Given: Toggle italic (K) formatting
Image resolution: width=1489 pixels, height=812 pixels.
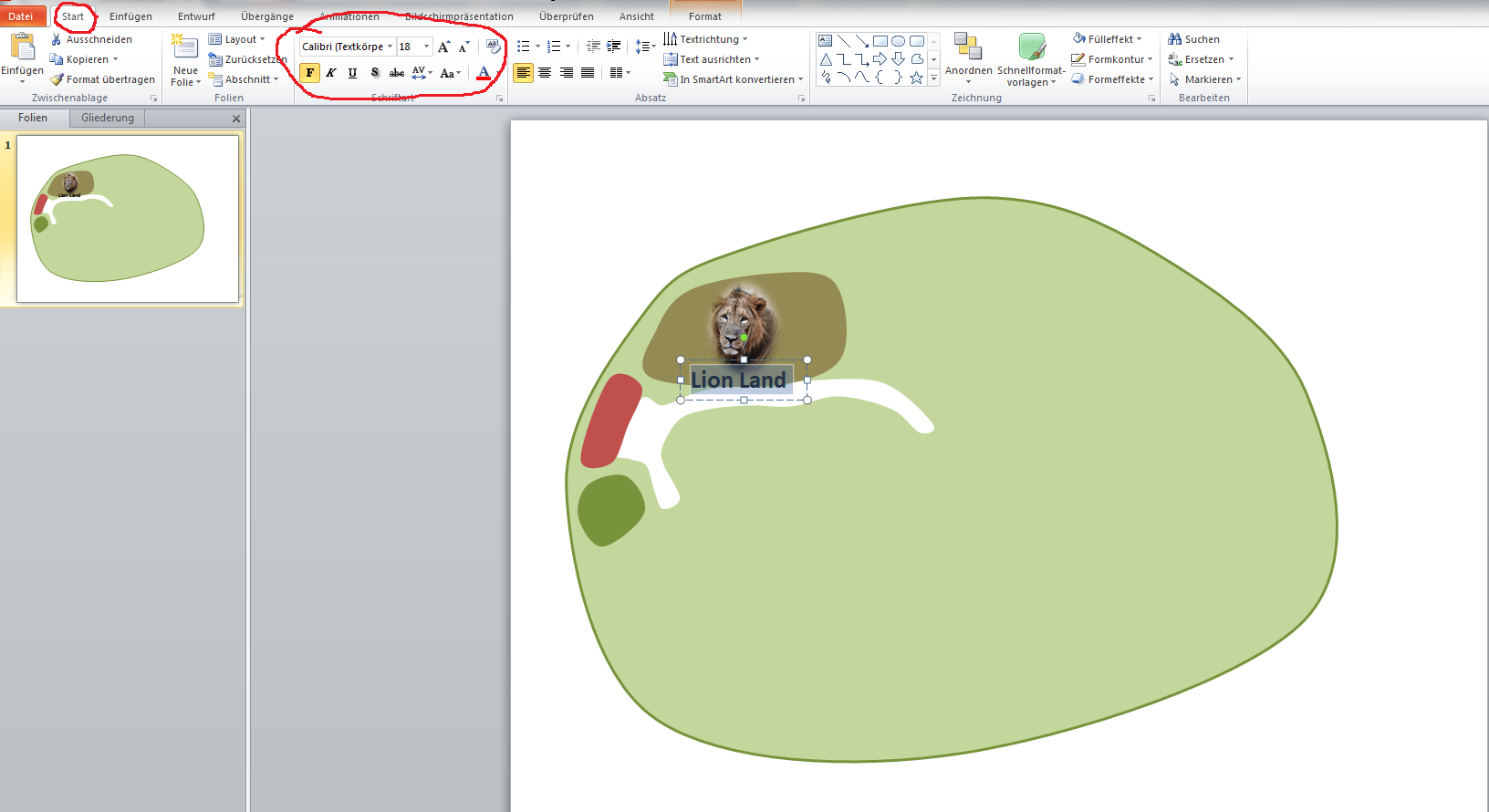Looking at the screenshot, I should (x=331, y=73).
